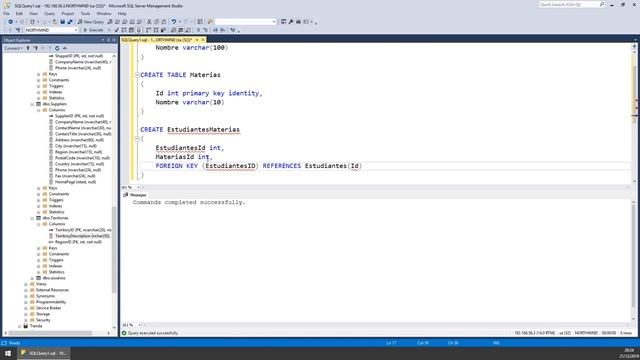The width and height of the screenshot is (640, 360).
Task: Uncomment the selected lines icon
Action: coord(205,30)
